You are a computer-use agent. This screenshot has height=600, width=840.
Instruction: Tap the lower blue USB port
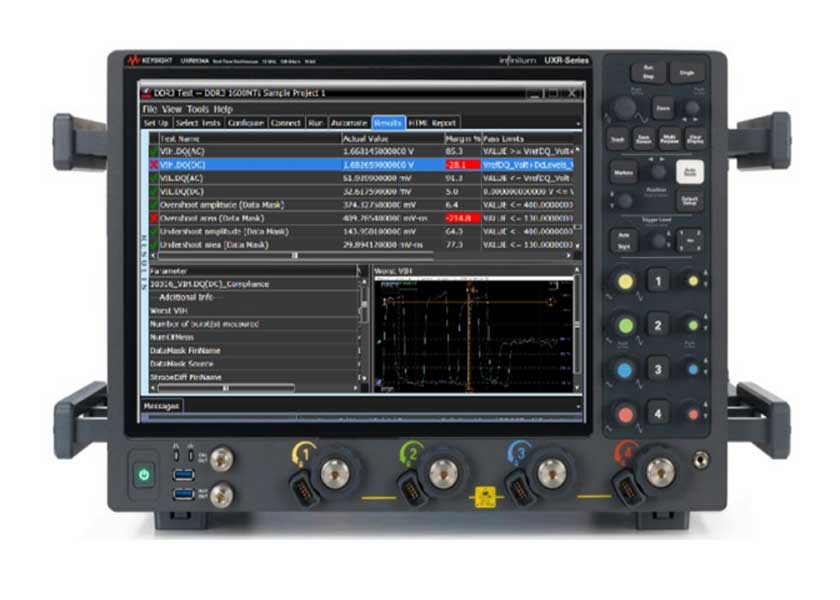point(183,494)
